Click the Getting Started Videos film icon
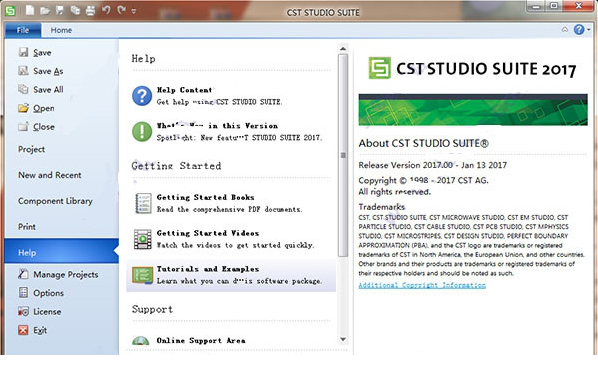This screenshot has width=598, height=369. [x=143, y=239]
